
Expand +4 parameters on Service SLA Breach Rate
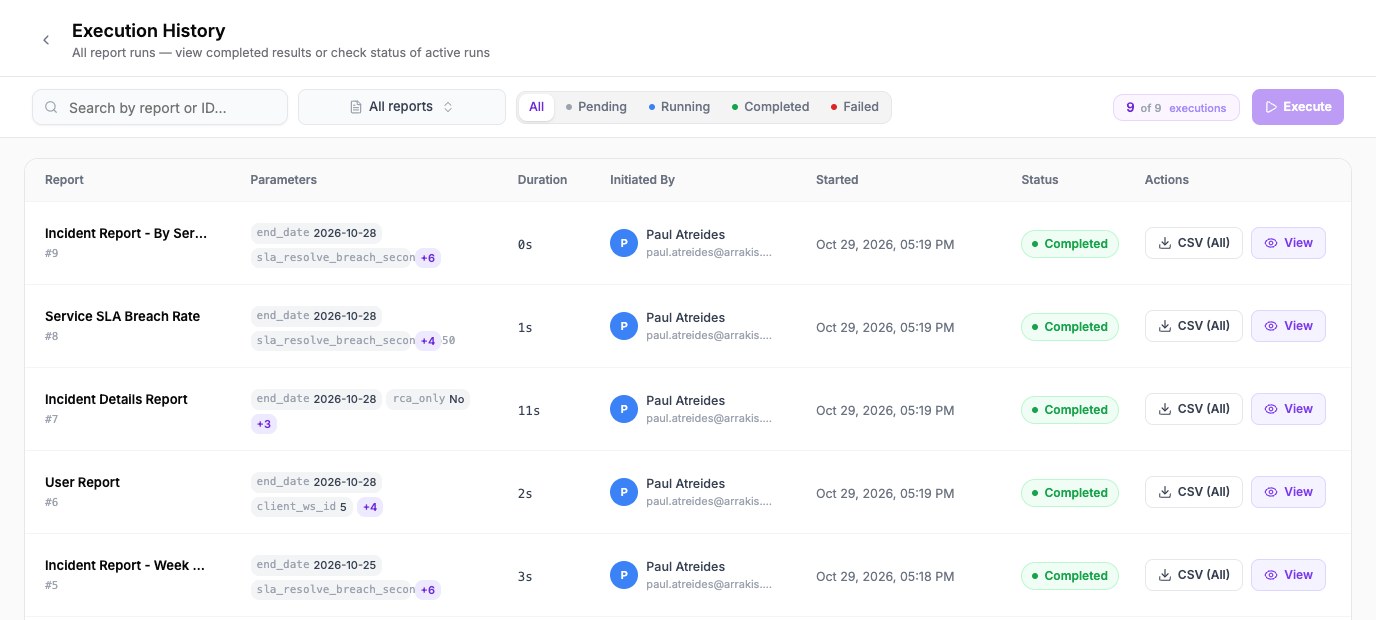(428, 341)
